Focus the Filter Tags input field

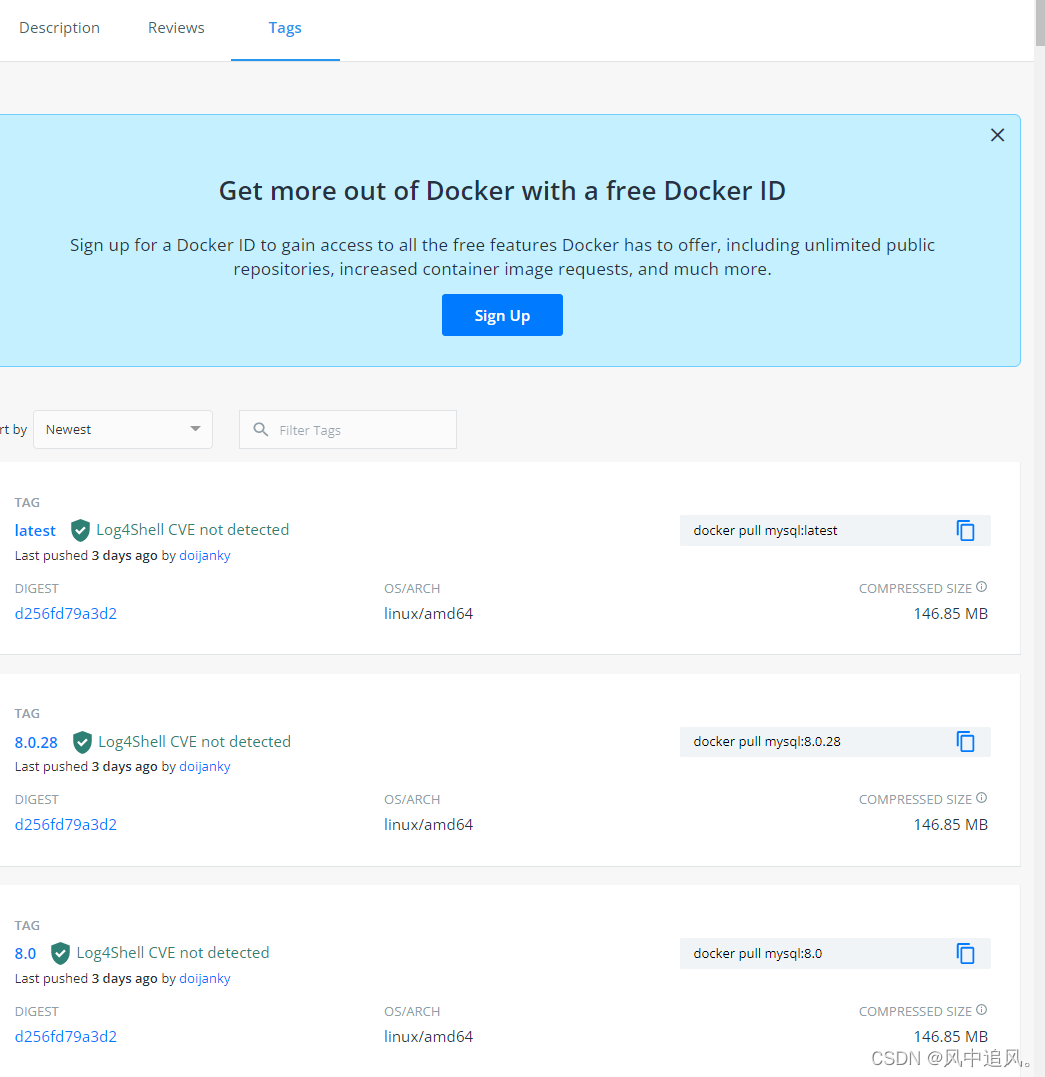pyautogui.click(x=348, y=429)
